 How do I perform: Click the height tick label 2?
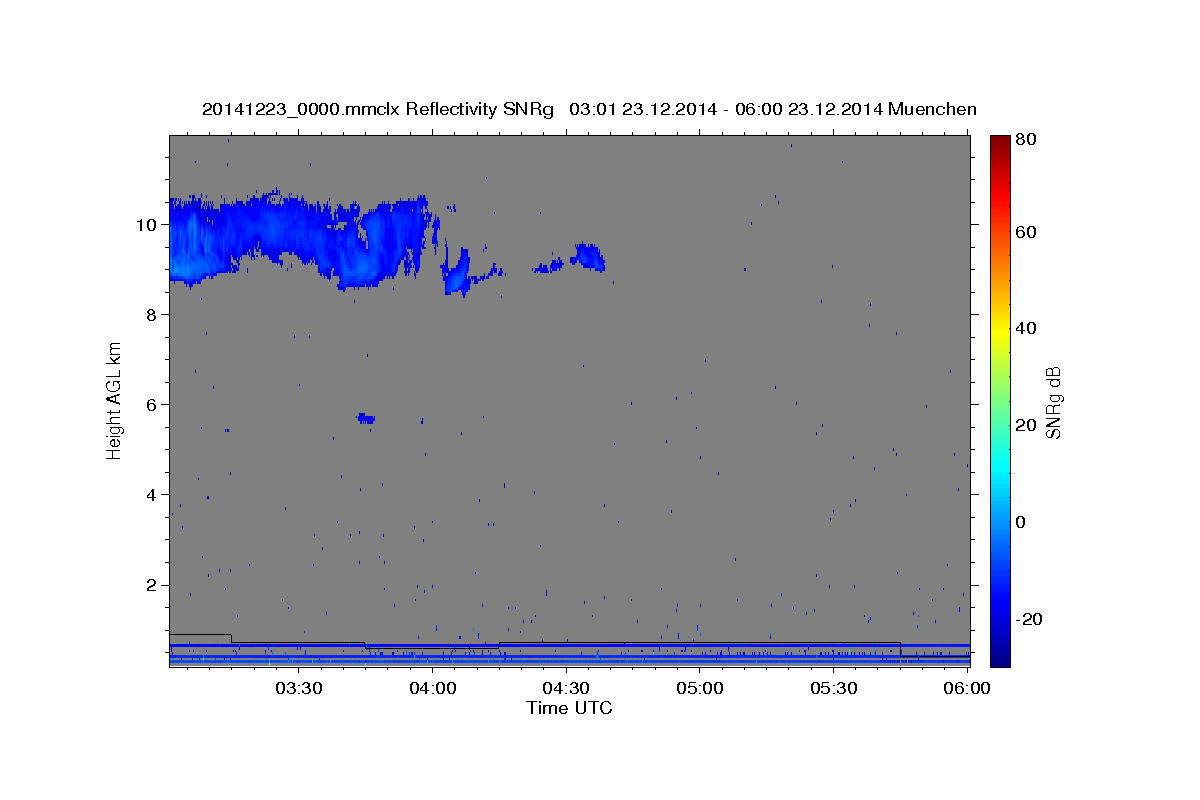[x=152, y=584]
